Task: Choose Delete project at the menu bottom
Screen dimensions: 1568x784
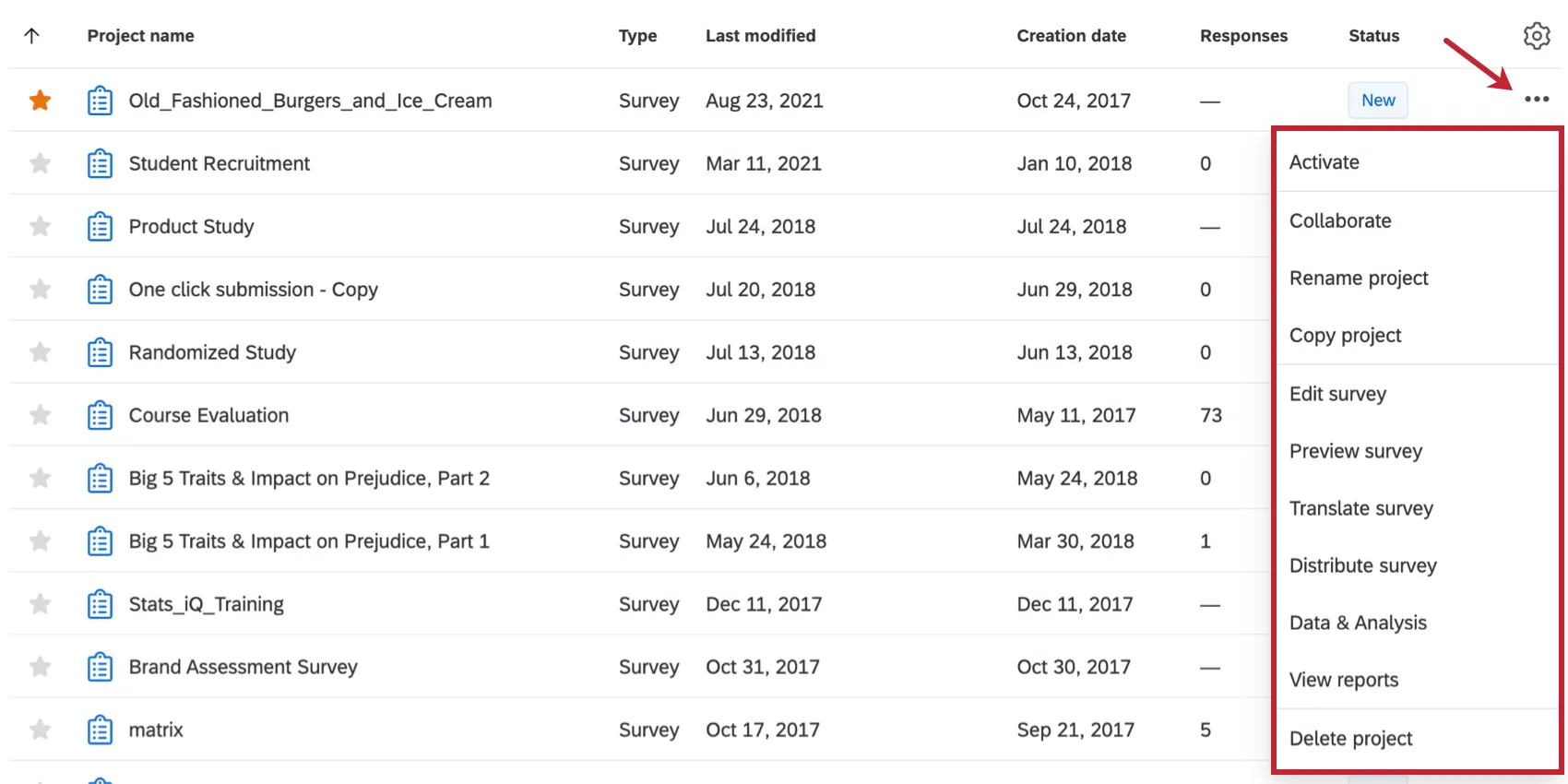Action: [1350, 738]
